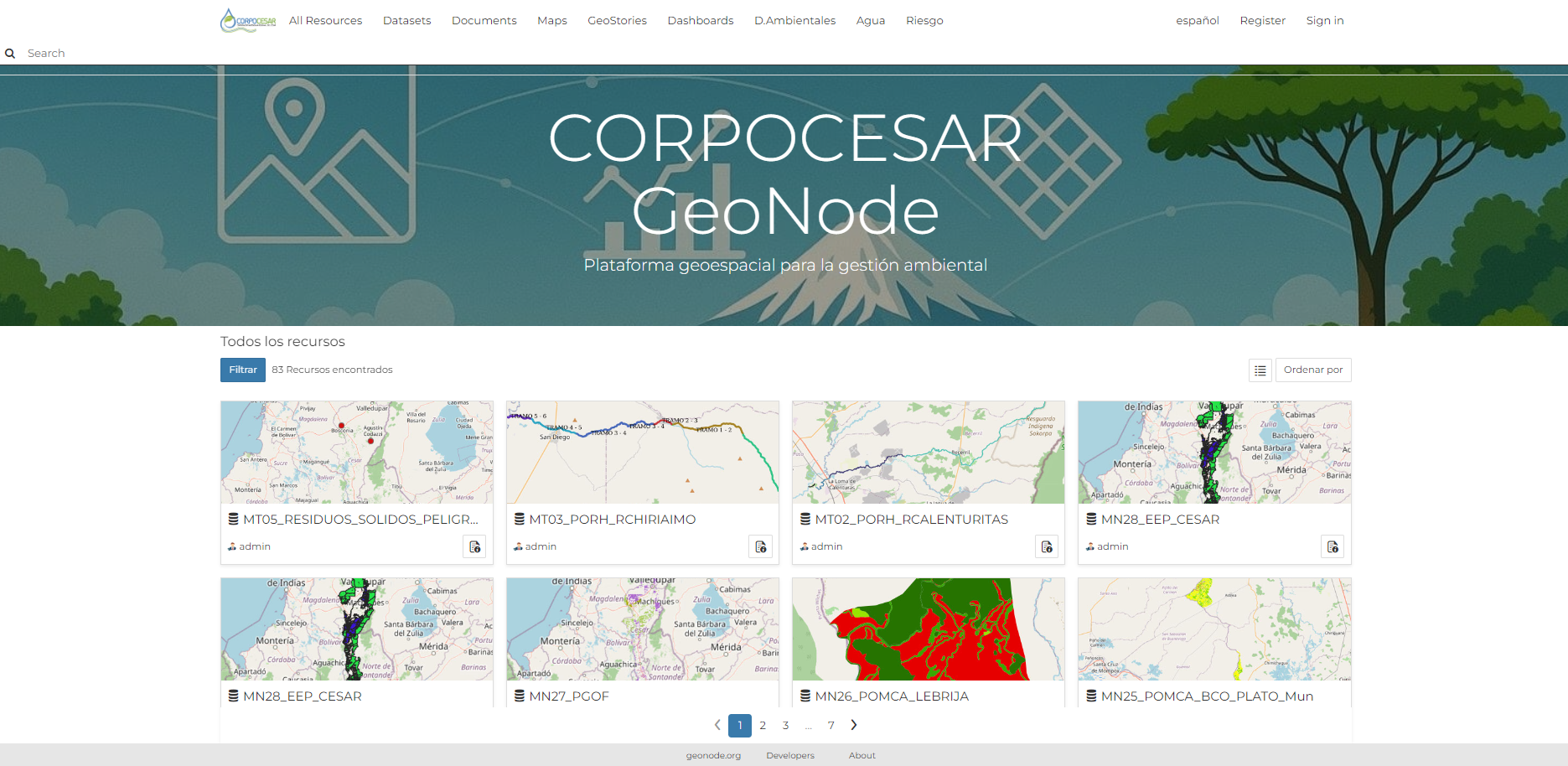The width and height of the screenshot is (1568, 766).
Task: Go to previous page arrow
Action: coord(717,725)
